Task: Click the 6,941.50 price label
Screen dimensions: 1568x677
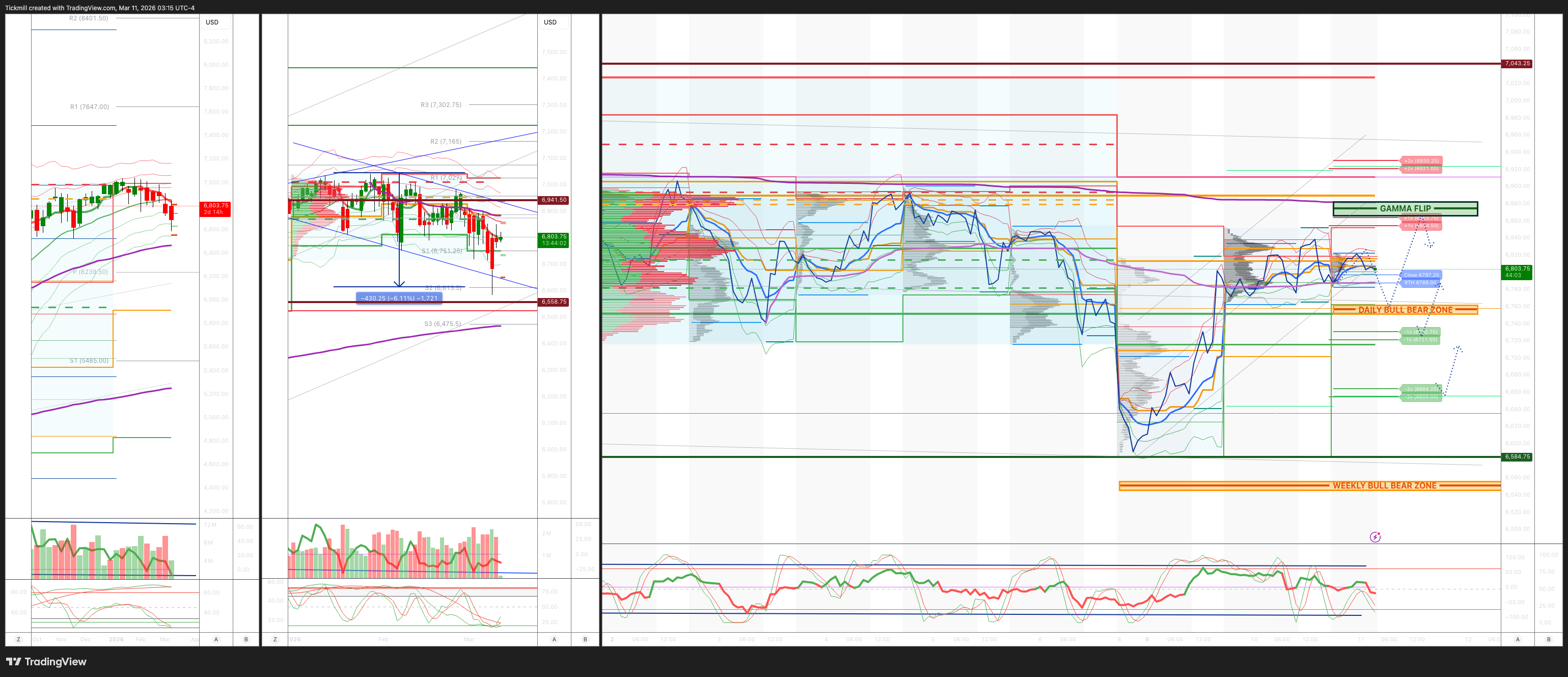Action: point(553,200)
